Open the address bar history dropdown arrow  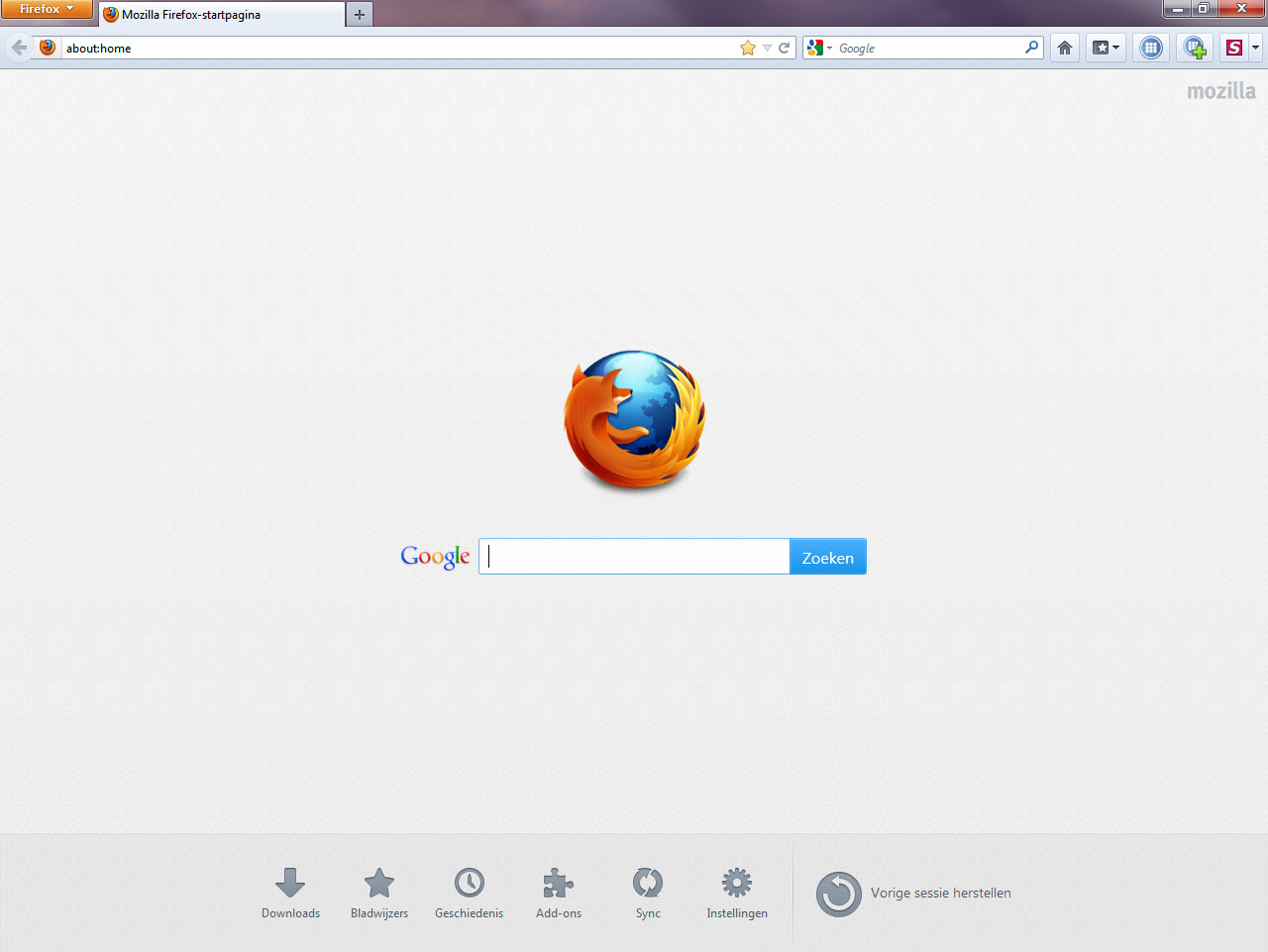767,48
